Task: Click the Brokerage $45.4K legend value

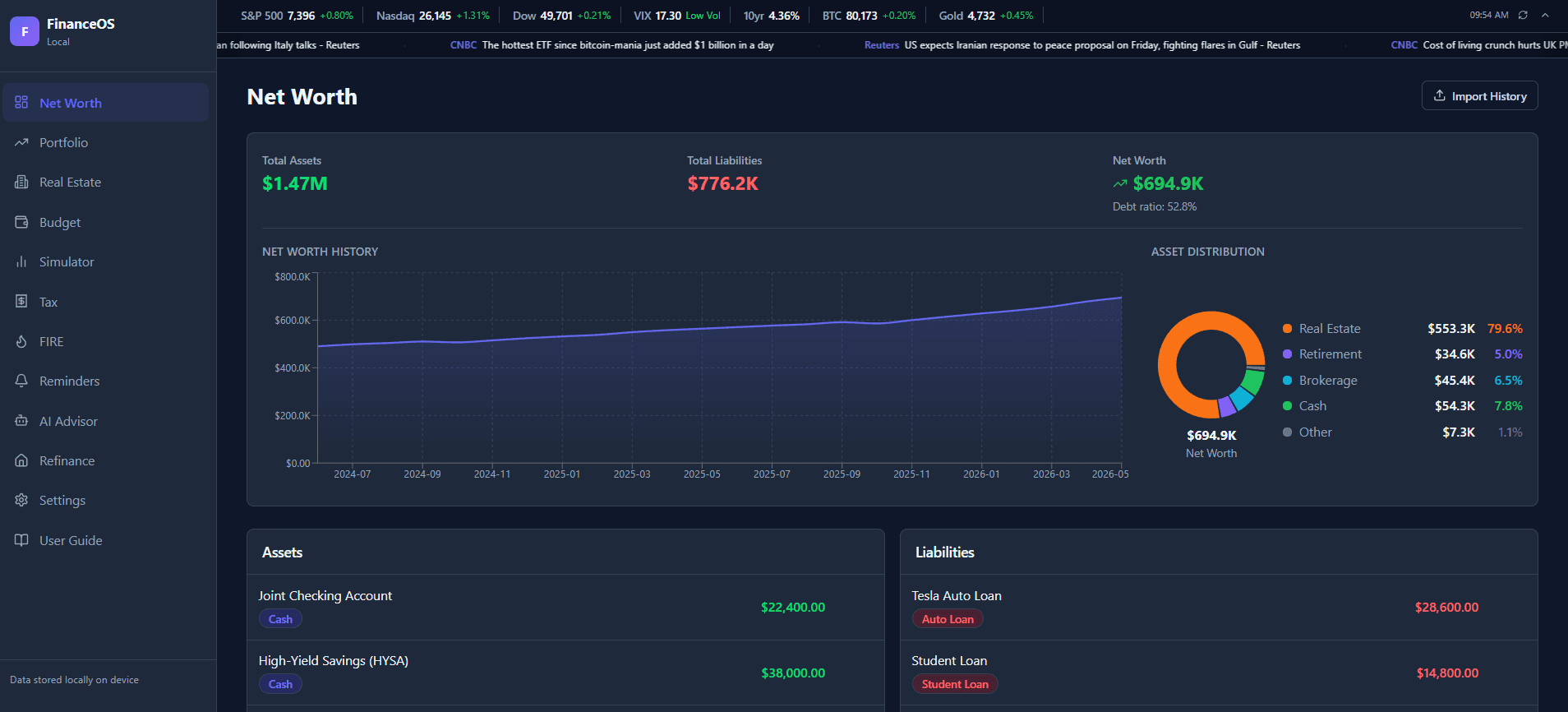Action: 1455,380
